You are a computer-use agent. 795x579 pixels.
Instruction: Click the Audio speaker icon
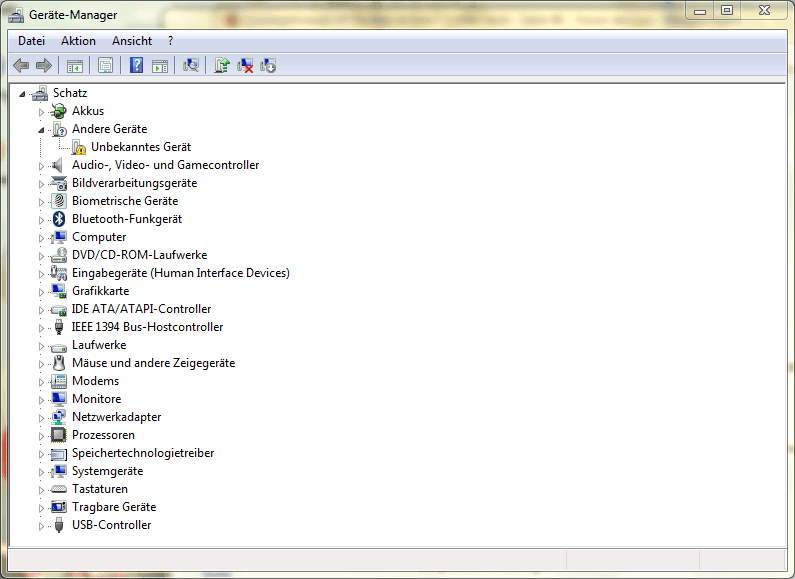click(x=58, y=165)
